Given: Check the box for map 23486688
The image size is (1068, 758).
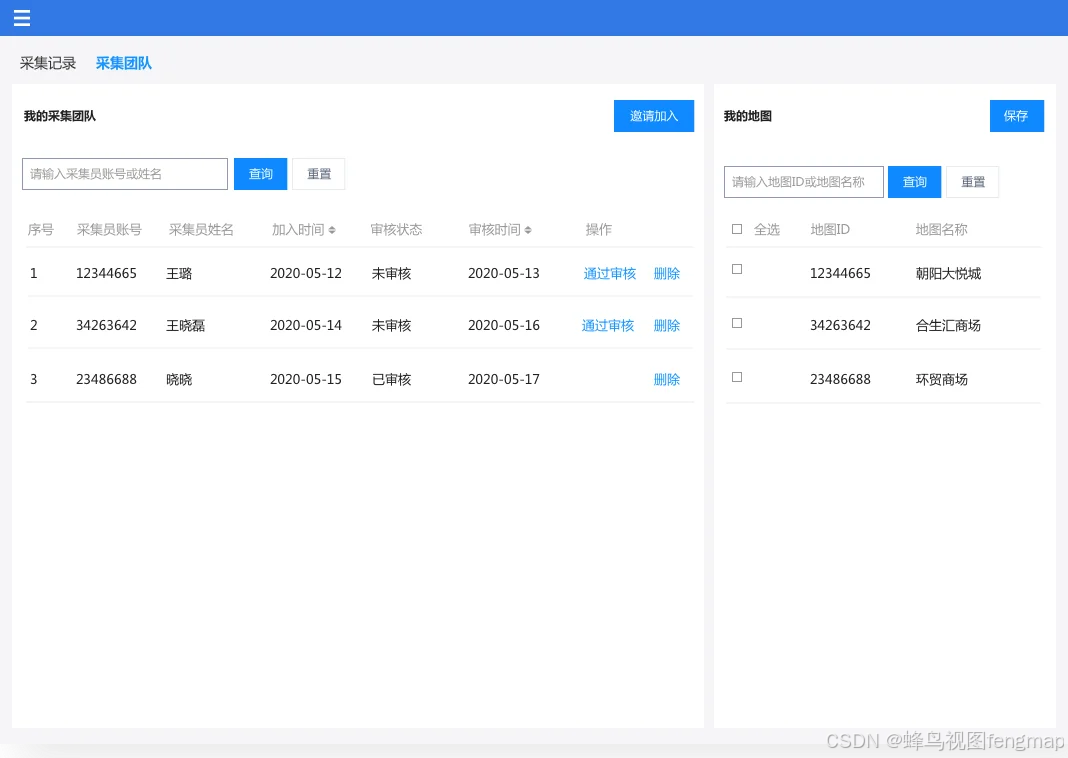Looking at the screenshot, I should pos(737,377).
